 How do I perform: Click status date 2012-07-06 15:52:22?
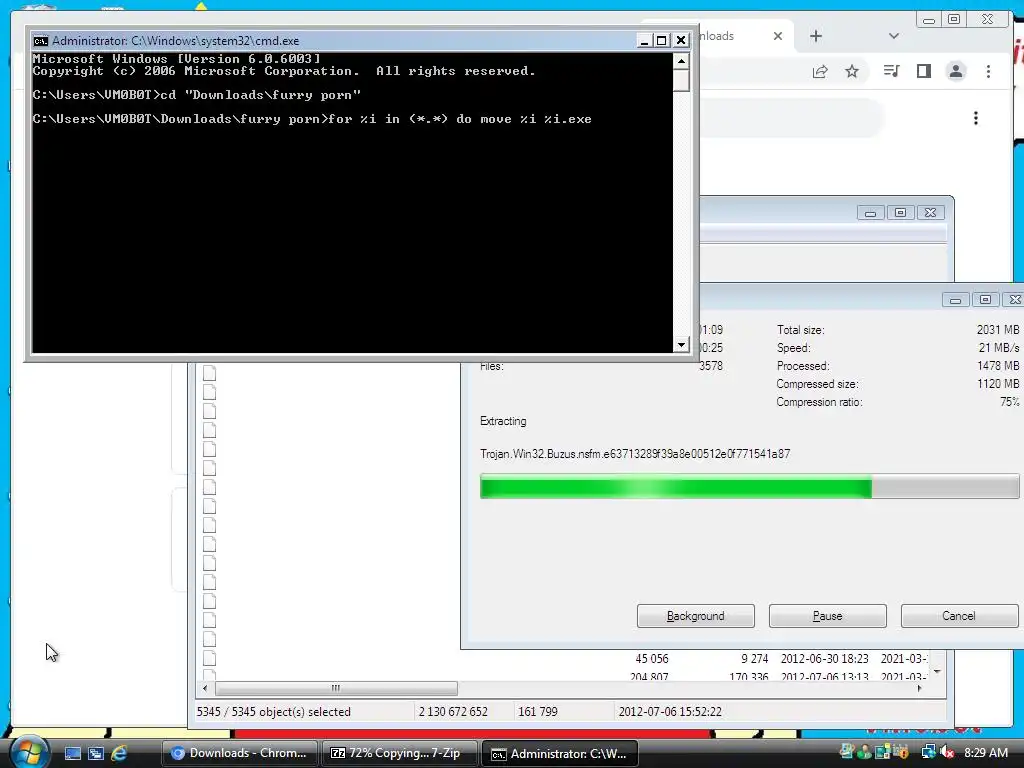pyautogui.click(x=670, y=712)
